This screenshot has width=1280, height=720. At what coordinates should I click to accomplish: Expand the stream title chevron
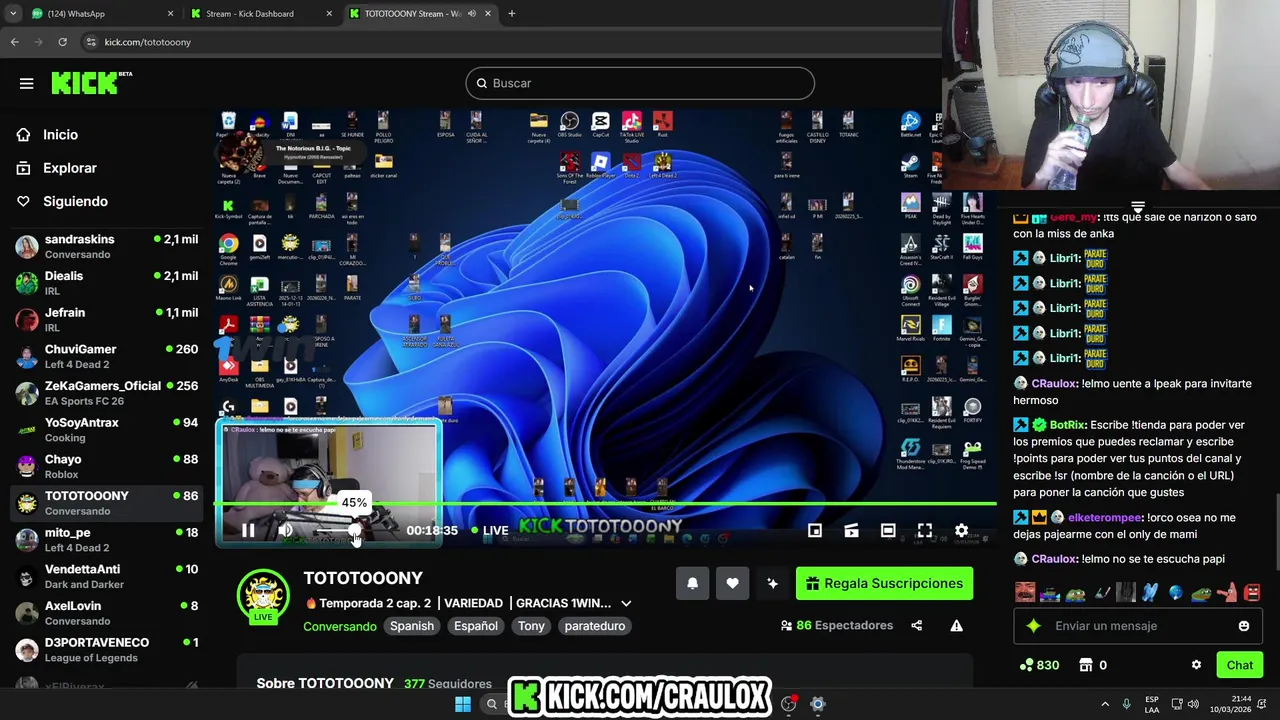point(626,603)
